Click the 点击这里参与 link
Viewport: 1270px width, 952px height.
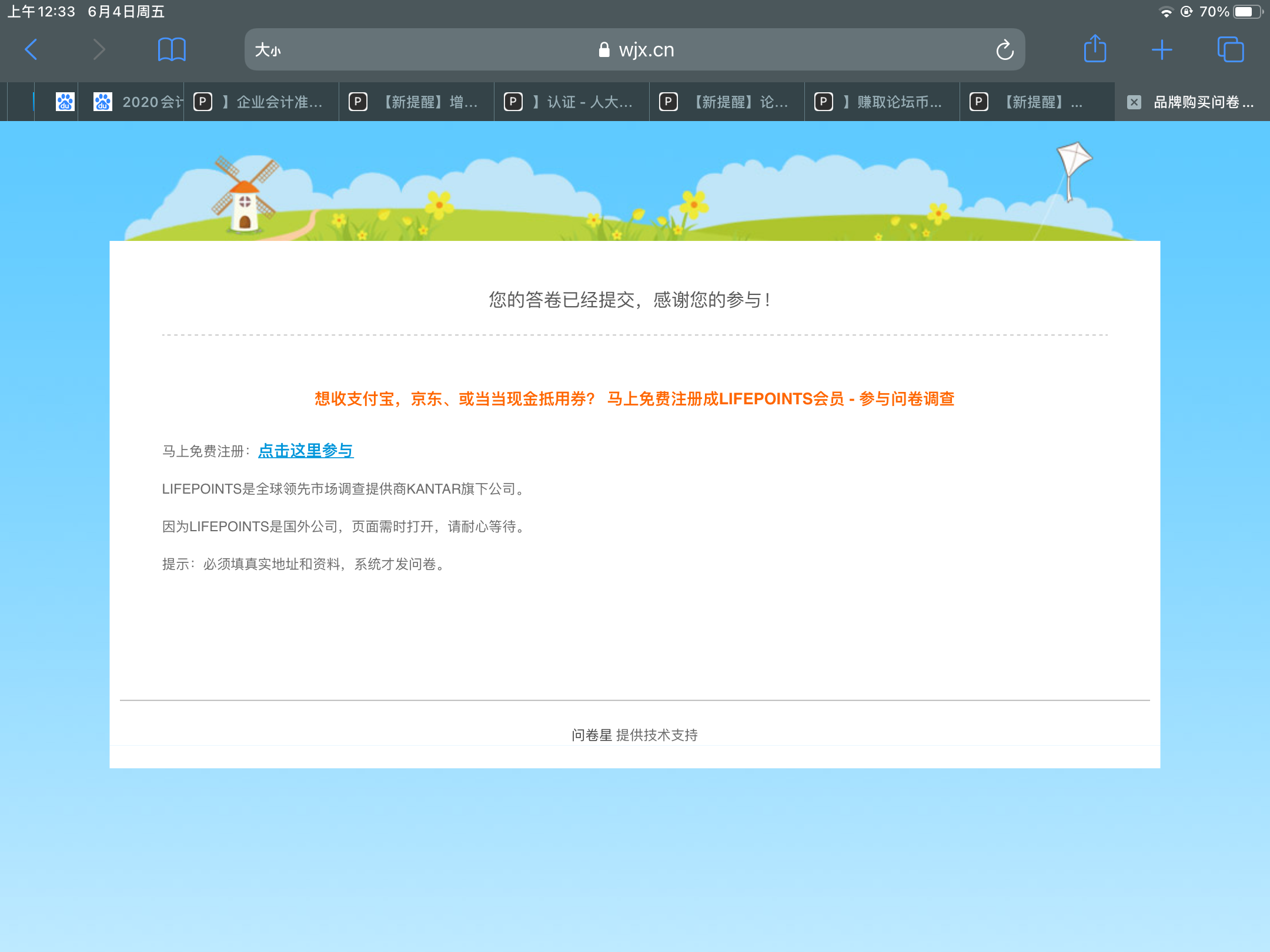tap(306, 451)
